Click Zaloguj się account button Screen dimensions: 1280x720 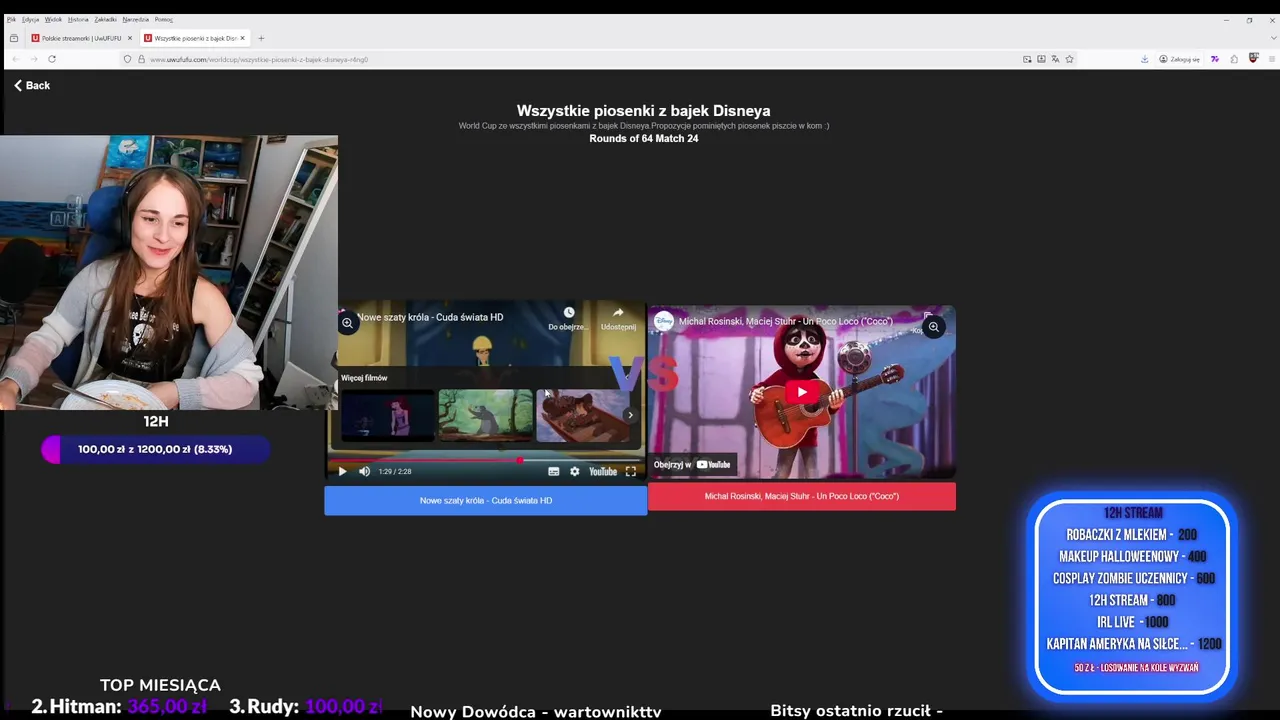pos(1179,59)
